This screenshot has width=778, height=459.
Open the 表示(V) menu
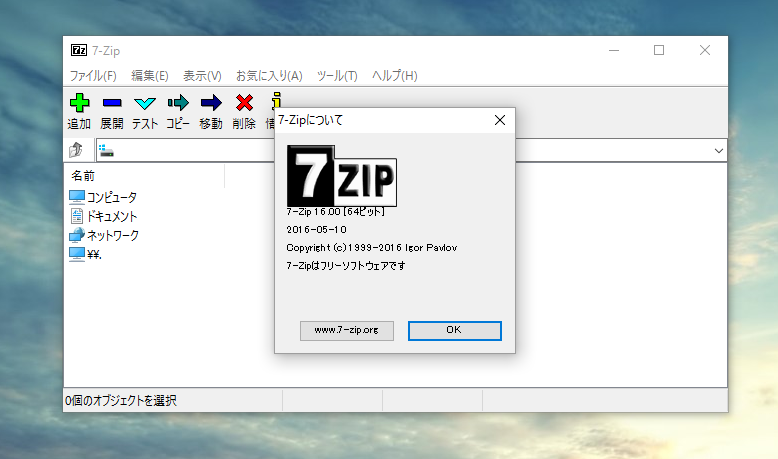(202, 76)
